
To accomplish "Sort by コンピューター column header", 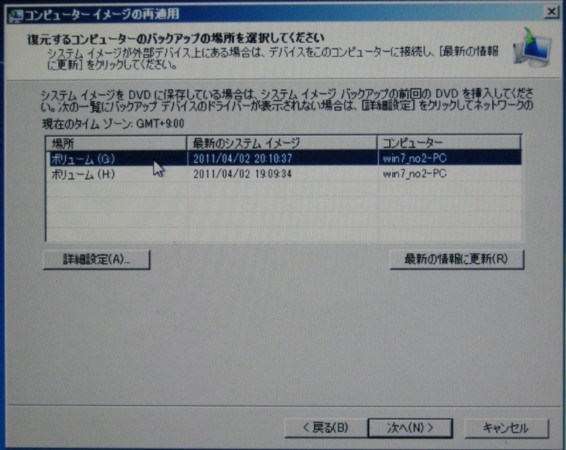I will [449, 143].
